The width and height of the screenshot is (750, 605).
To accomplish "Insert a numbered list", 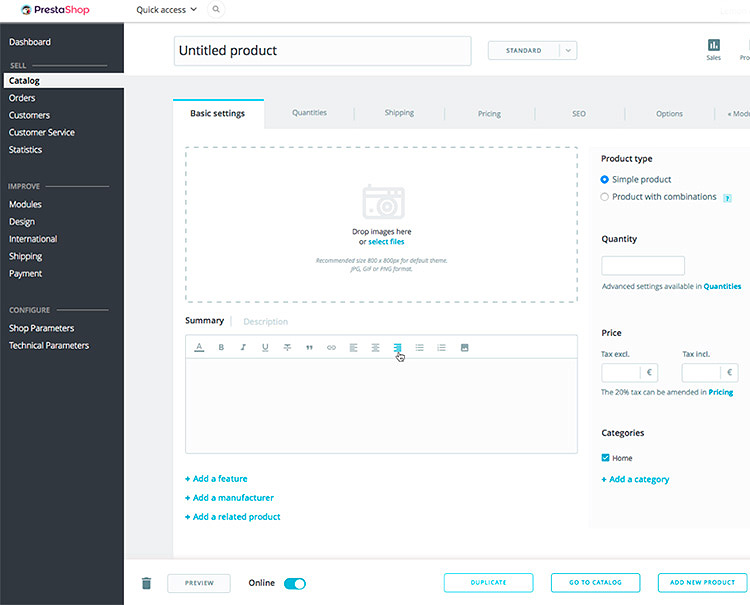I will pyautogui.click(x=441, y=348).
